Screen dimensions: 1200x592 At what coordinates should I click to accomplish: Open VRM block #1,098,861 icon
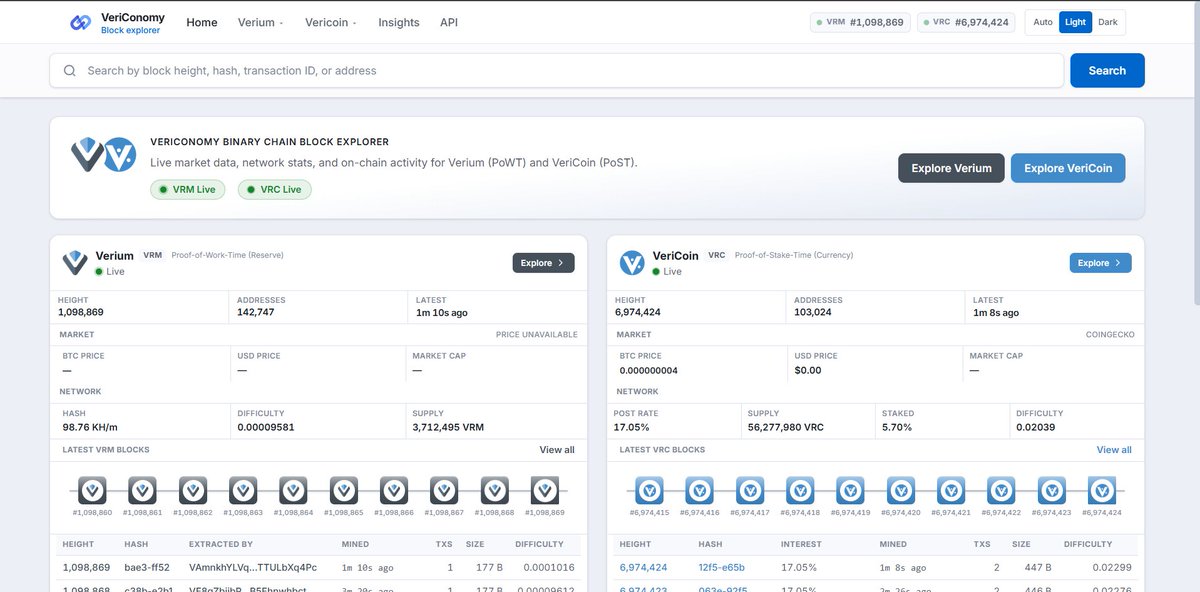[143, 490]
